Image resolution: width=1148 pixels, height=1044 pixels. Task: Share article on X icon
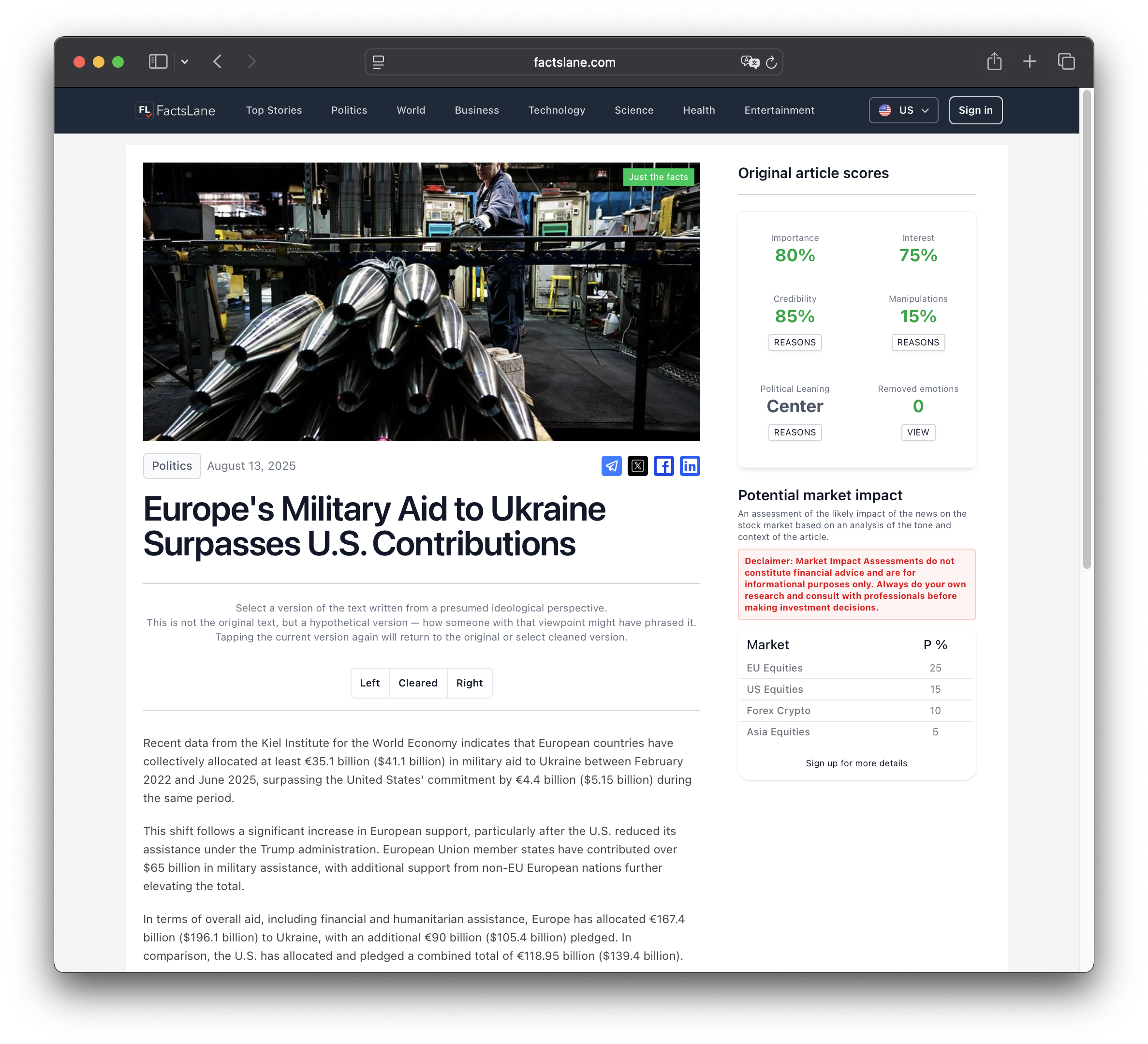click(x=637, y=466)
